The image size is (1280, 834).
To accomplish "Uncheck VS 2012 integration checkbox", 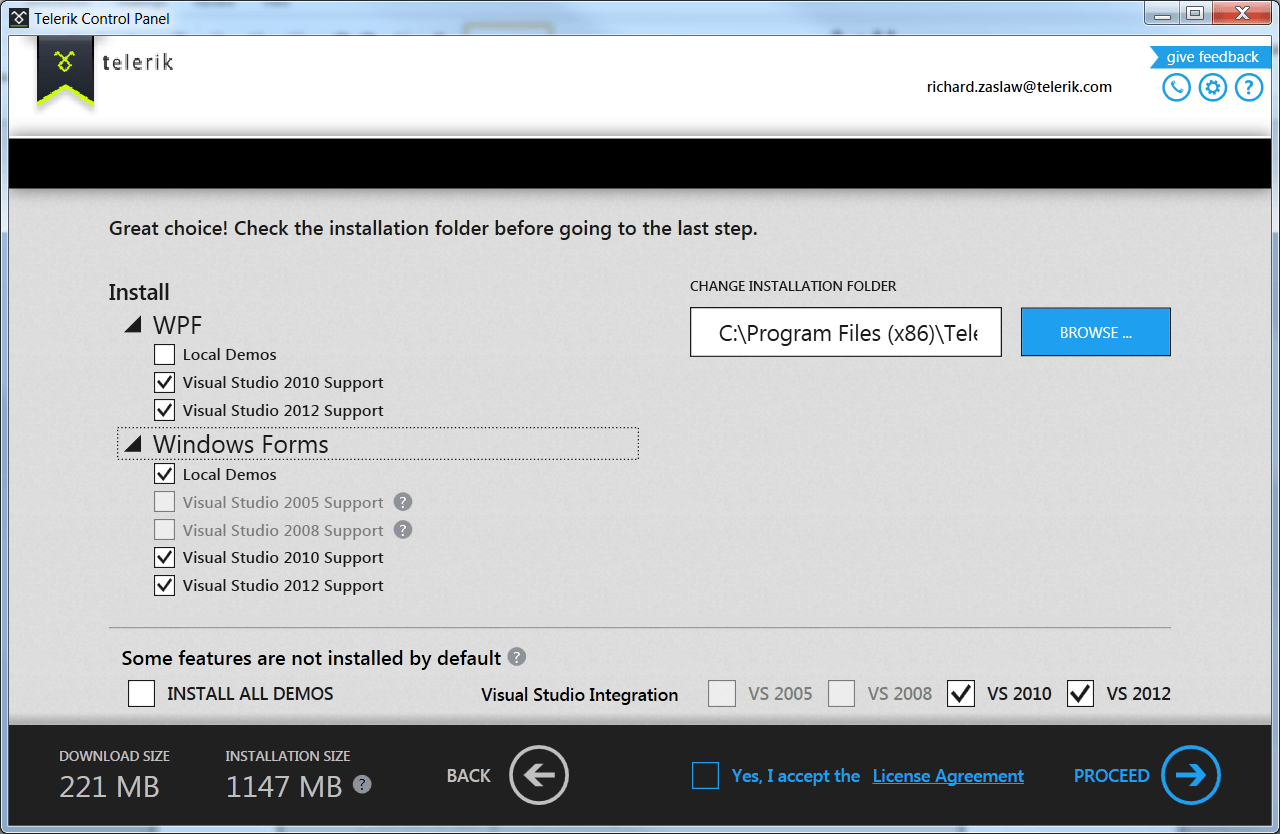I will 1080,693.
